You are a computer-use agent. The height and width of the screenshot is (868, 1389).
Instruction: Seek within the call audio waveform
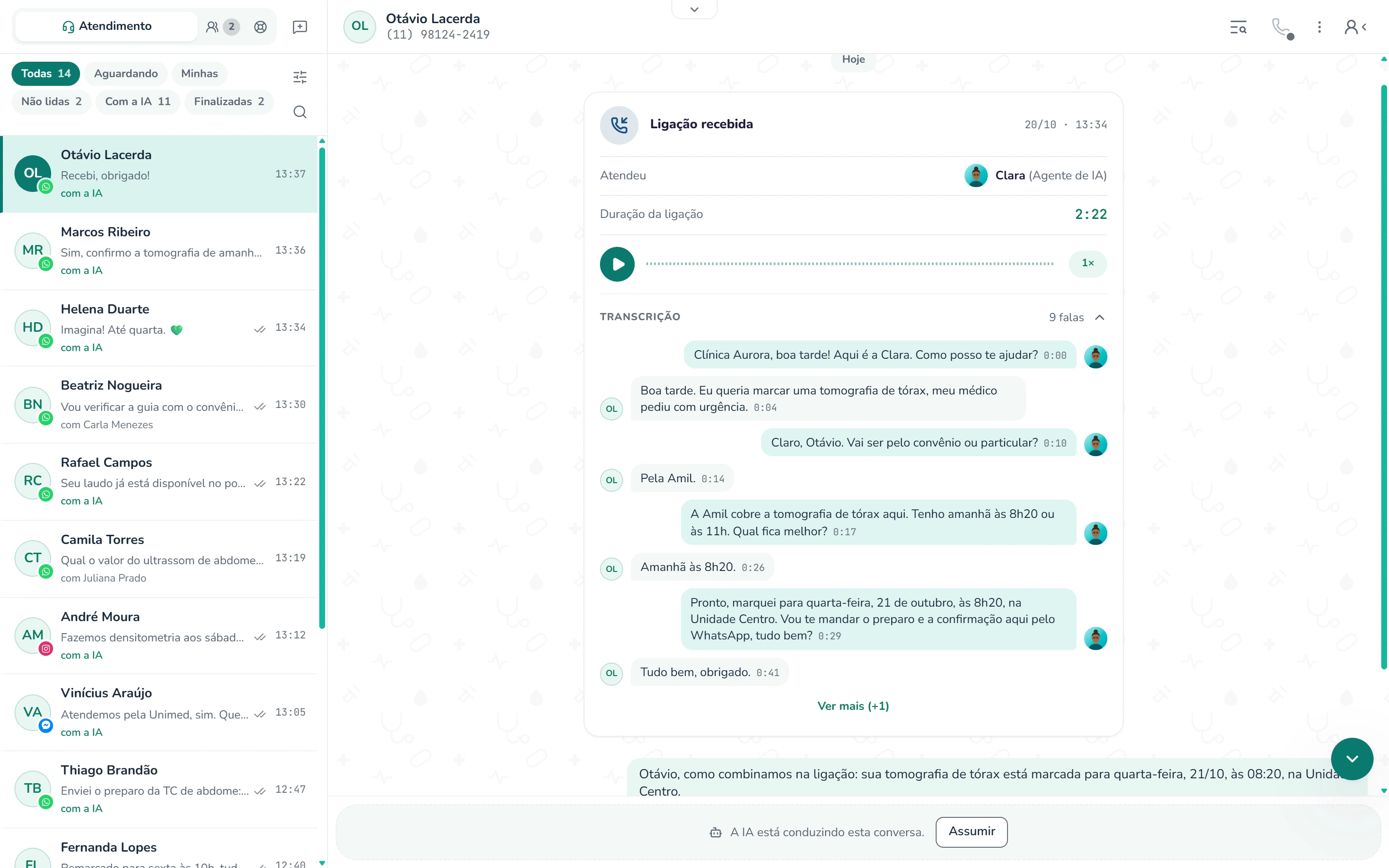point(849,264)
